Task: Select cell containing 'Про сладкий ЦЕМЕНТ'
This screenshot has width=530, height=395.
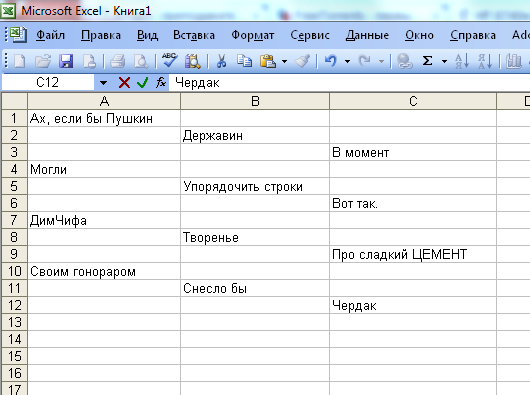Action: click(413, 254)
